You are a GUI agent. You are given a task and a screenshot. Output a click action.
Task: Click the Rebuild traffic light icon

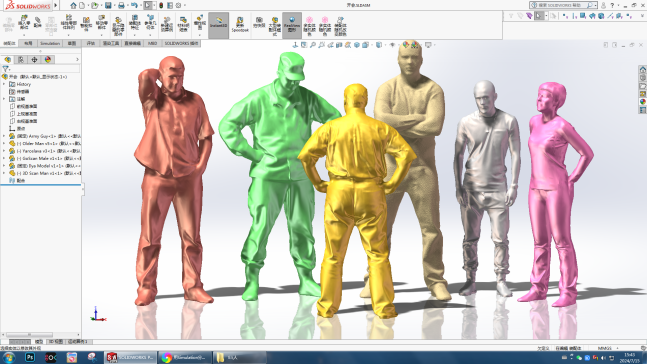click(x=161, y=5)
